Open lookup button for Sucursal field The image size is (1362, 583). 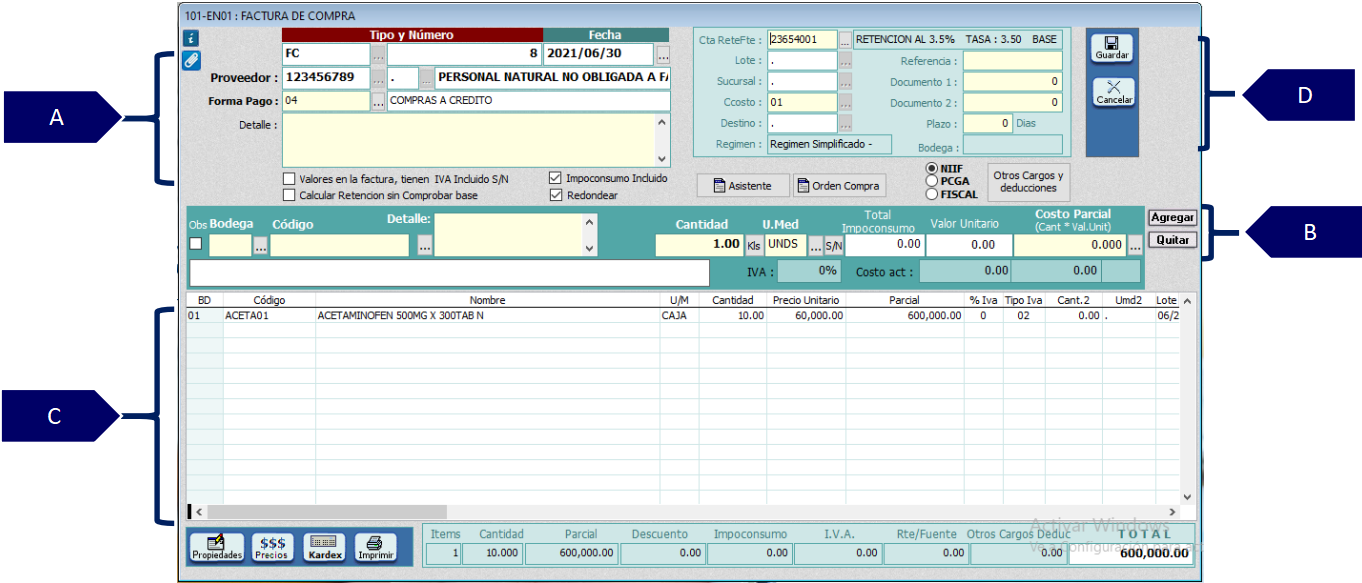pyautogui.click(x=845, y=82)
